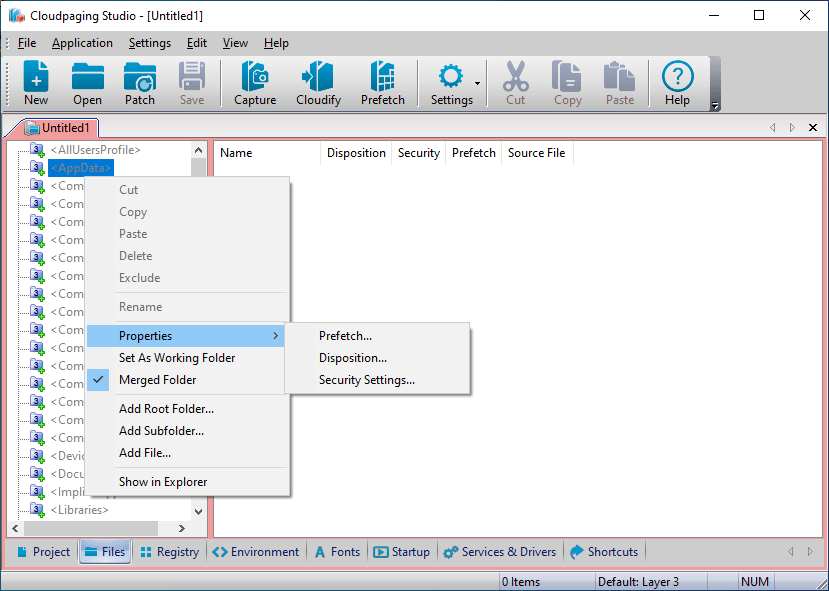Click Delete in the context menu
Viewport: 829px width, 591px height.
pos(187,256)
